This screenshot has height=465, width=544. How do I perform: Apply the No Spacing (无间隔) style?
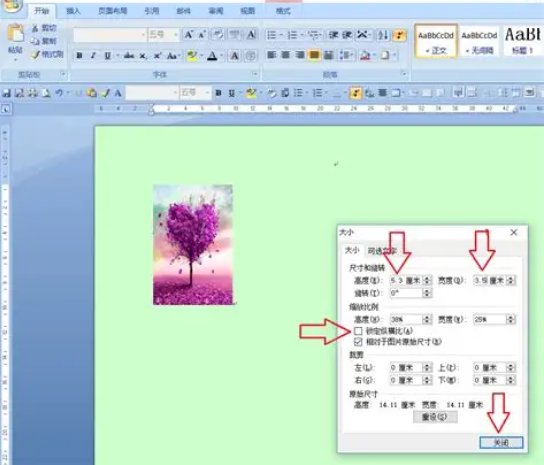(479, 42)
